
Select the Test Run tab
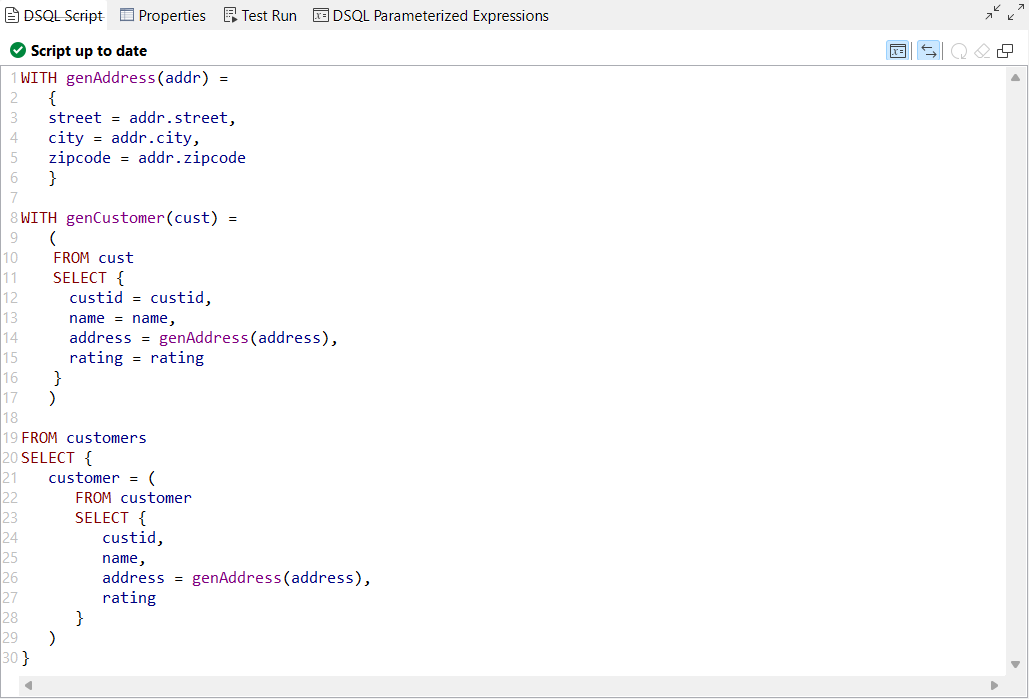point(260,15)
